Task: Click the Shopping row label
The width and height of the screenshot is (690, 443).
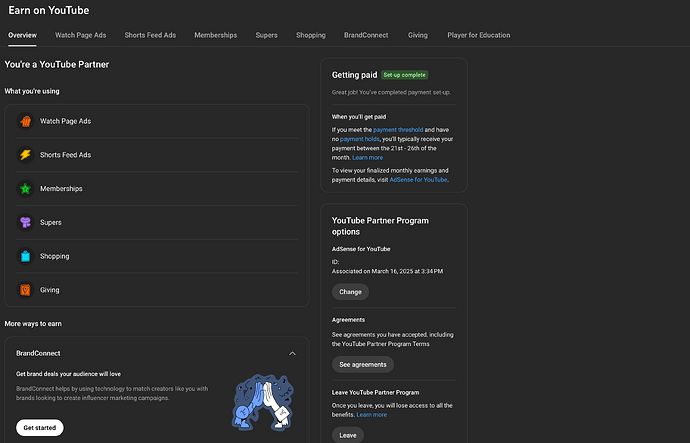Action: click(x=55, y=256)
